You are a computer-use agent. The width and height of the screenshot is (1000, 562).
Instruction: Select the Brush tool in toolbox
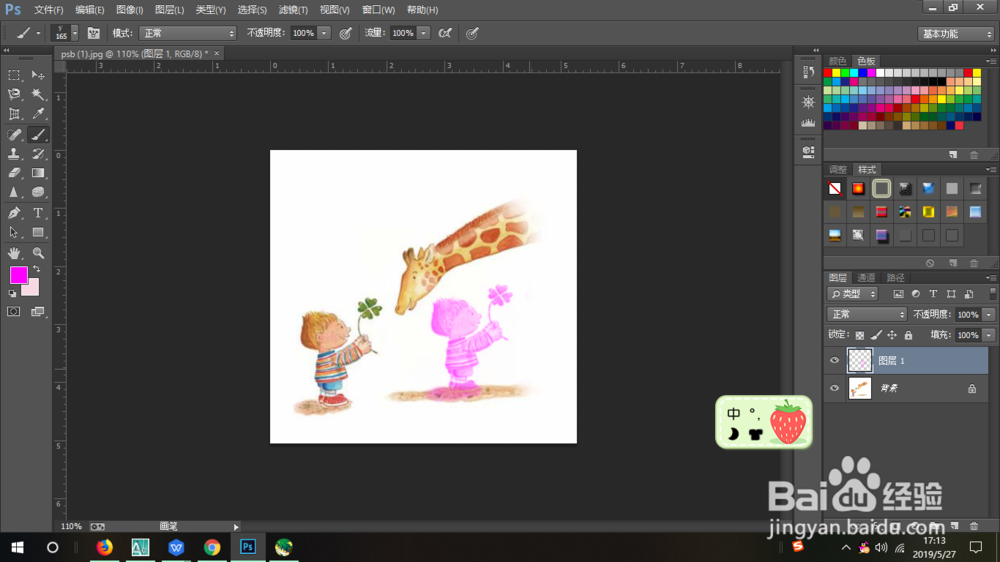pos(38,135)
